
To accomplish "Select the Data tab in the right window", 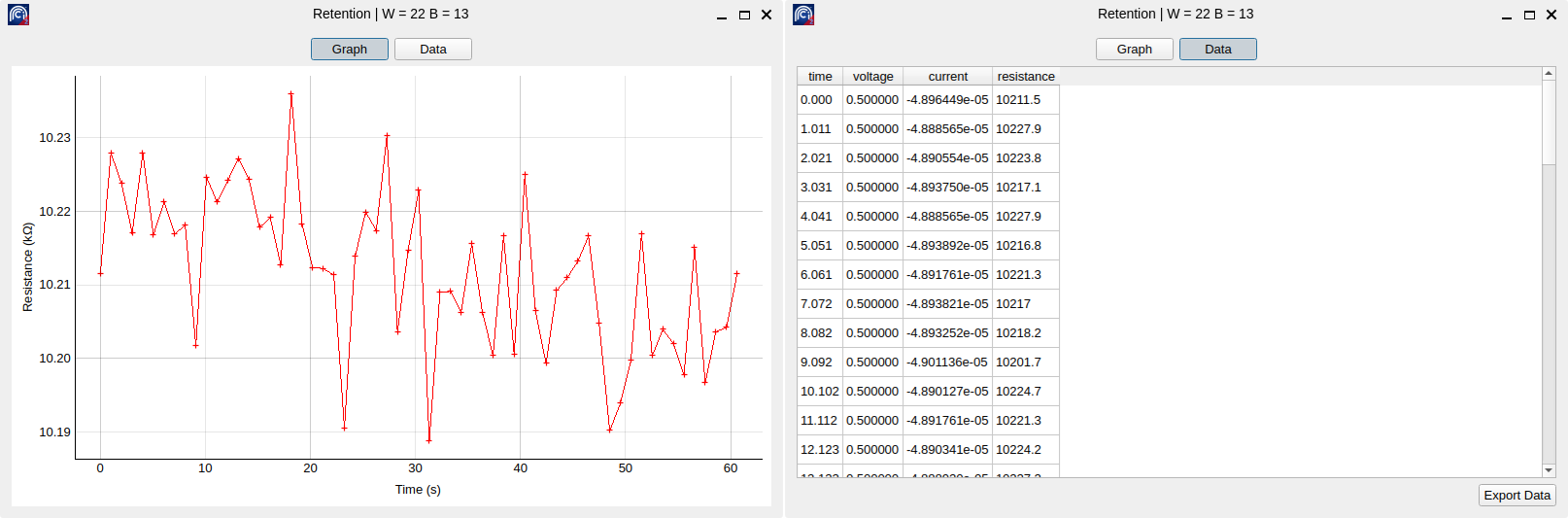I will point(1218,50).
